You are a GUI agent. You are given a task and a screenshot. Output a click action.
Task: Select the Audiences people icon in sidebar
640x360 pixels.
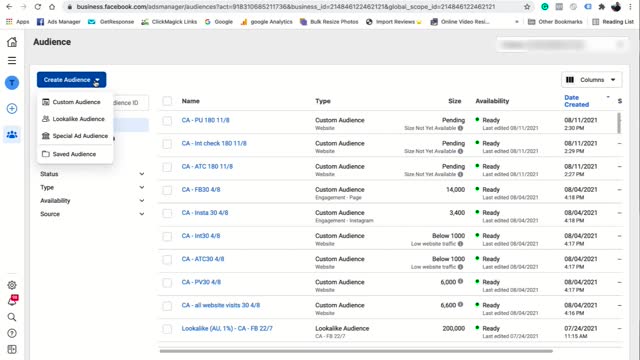12,134
